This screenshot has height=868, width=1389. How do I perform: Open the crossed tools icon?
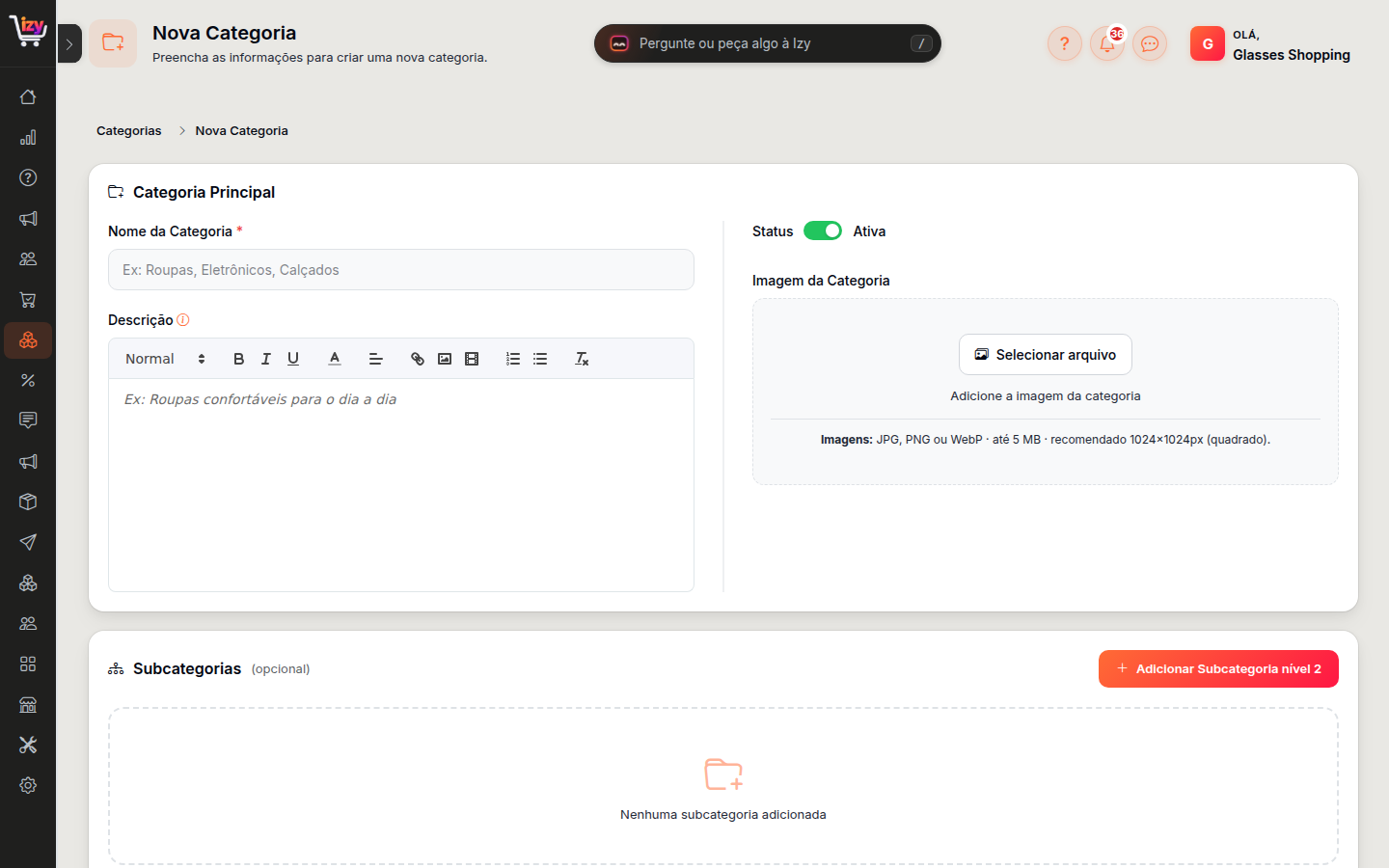28,745
